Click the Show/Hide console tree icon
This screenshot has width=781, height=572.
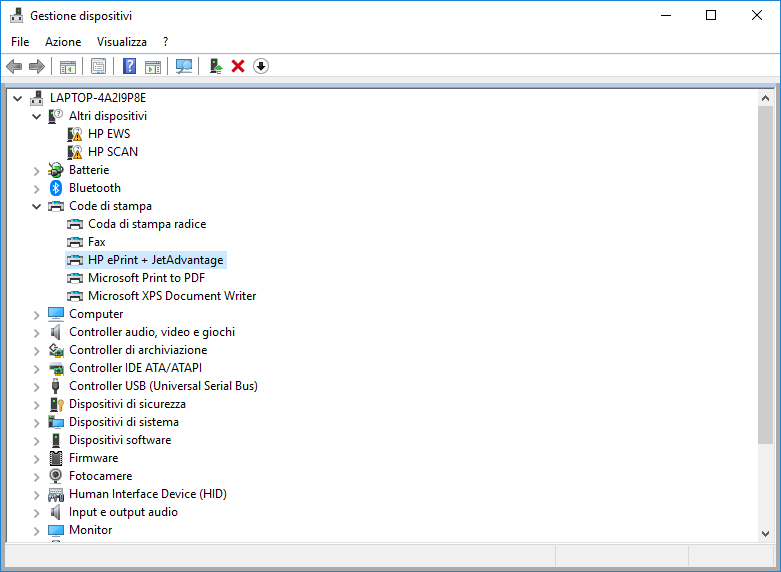pos(68,66)
